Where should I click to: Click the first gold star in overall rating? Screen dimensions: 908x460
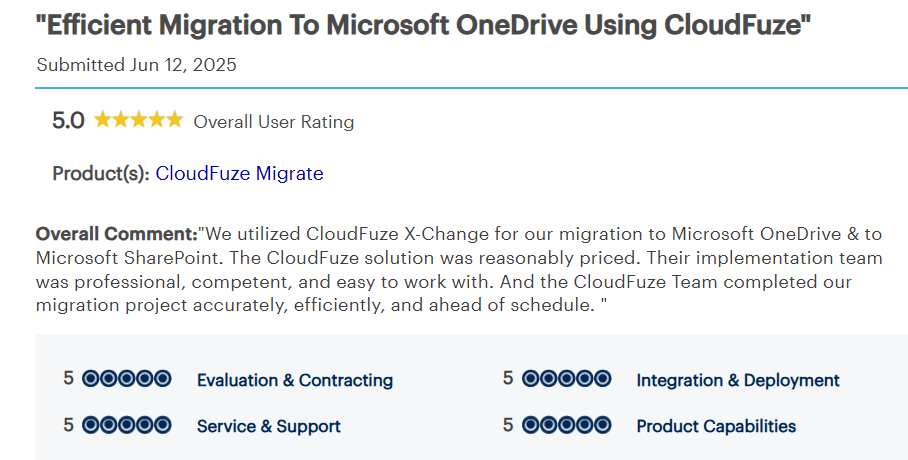coord(102,121)
